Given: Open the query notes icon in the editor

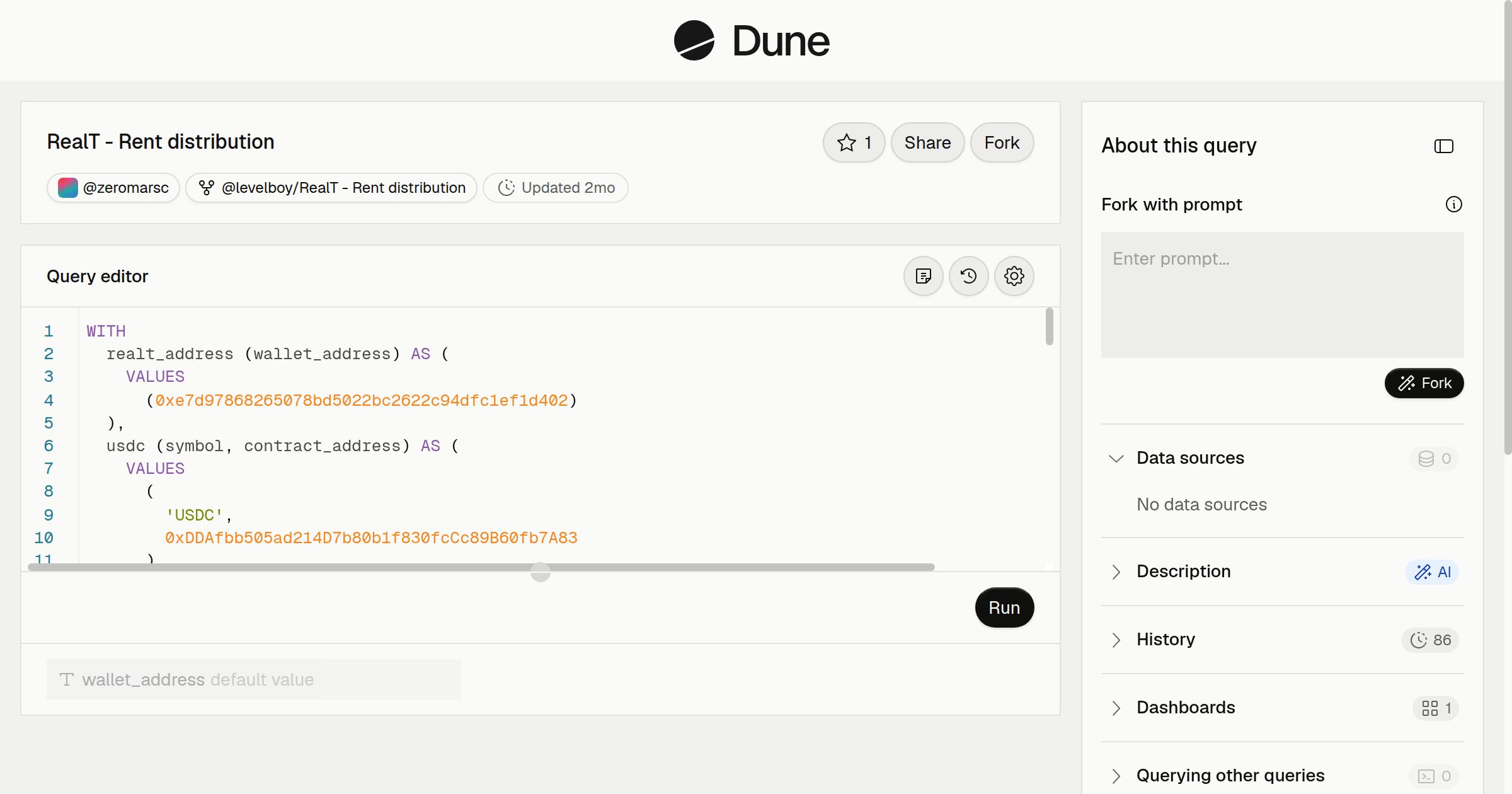Looking at the screenshot, I should pyautogui.click(x=923, y=276).
